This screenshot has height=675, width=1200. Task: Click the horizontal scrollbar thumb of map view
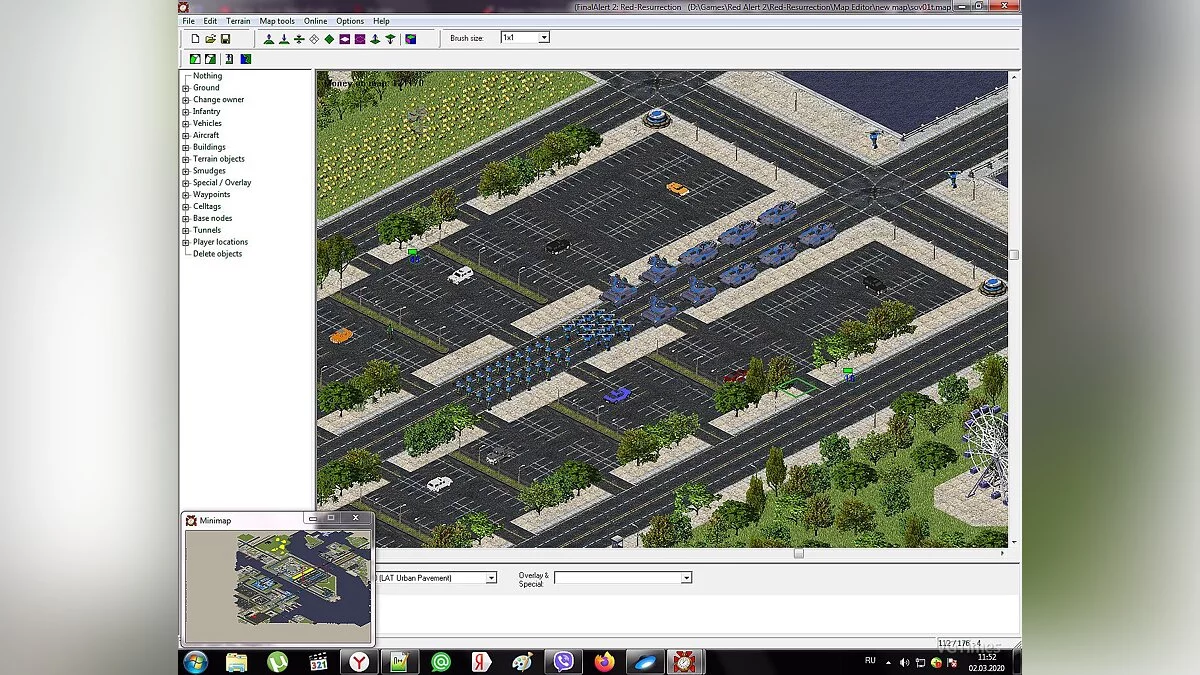click(798, 553)
